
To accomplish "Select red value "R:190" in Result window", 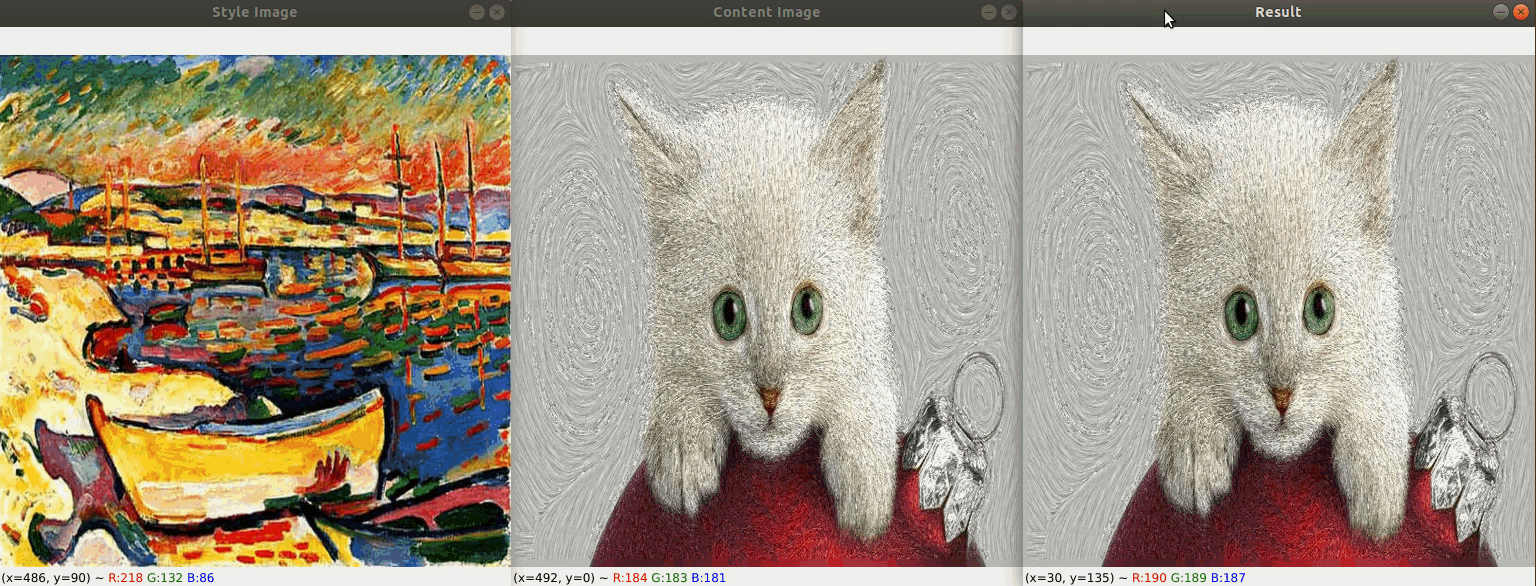I will pyautogui.click(x=1150, y=578).
